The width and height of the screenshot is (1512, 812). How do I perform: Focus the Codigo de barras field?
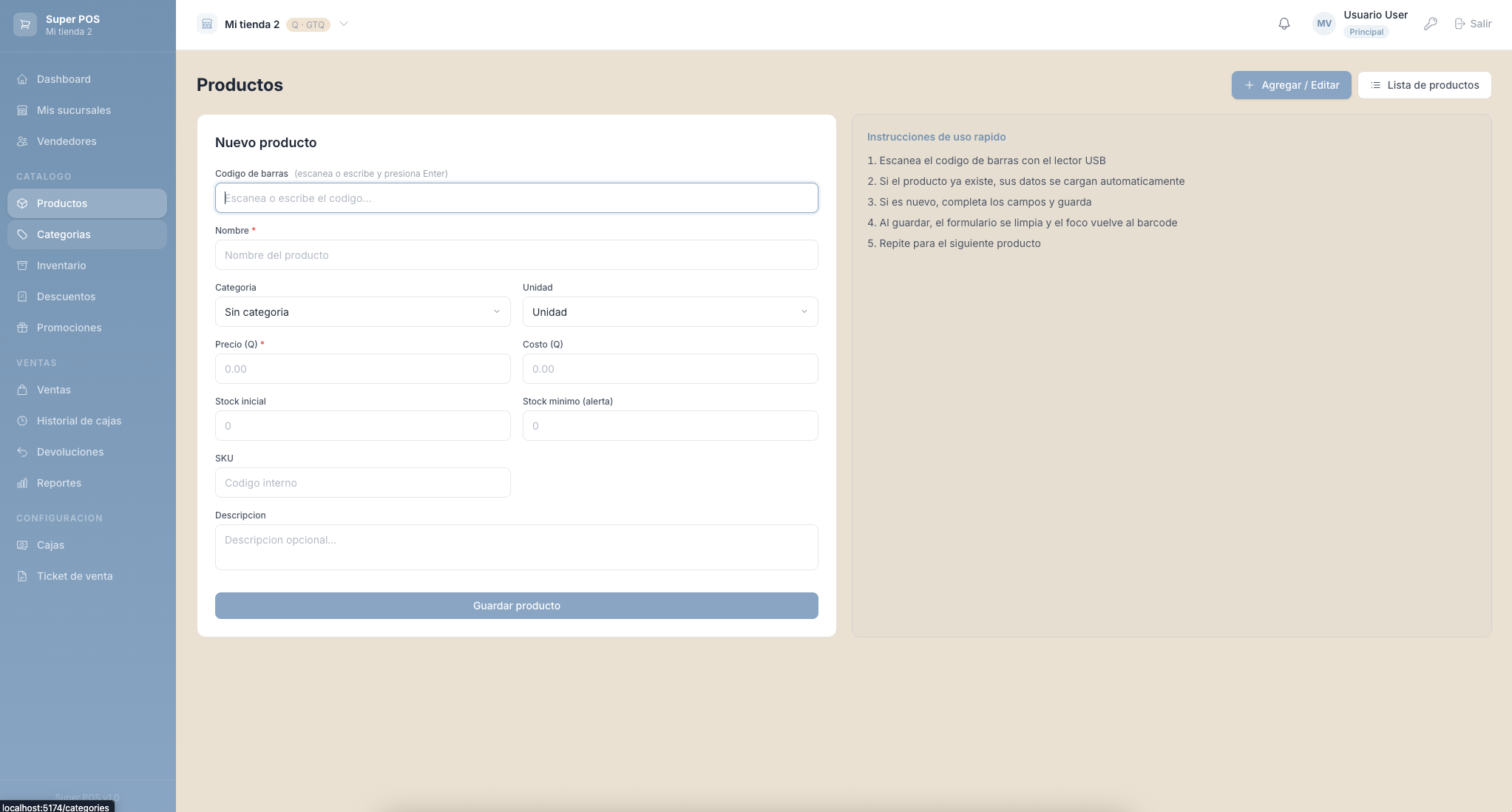[x=516, y=198]
